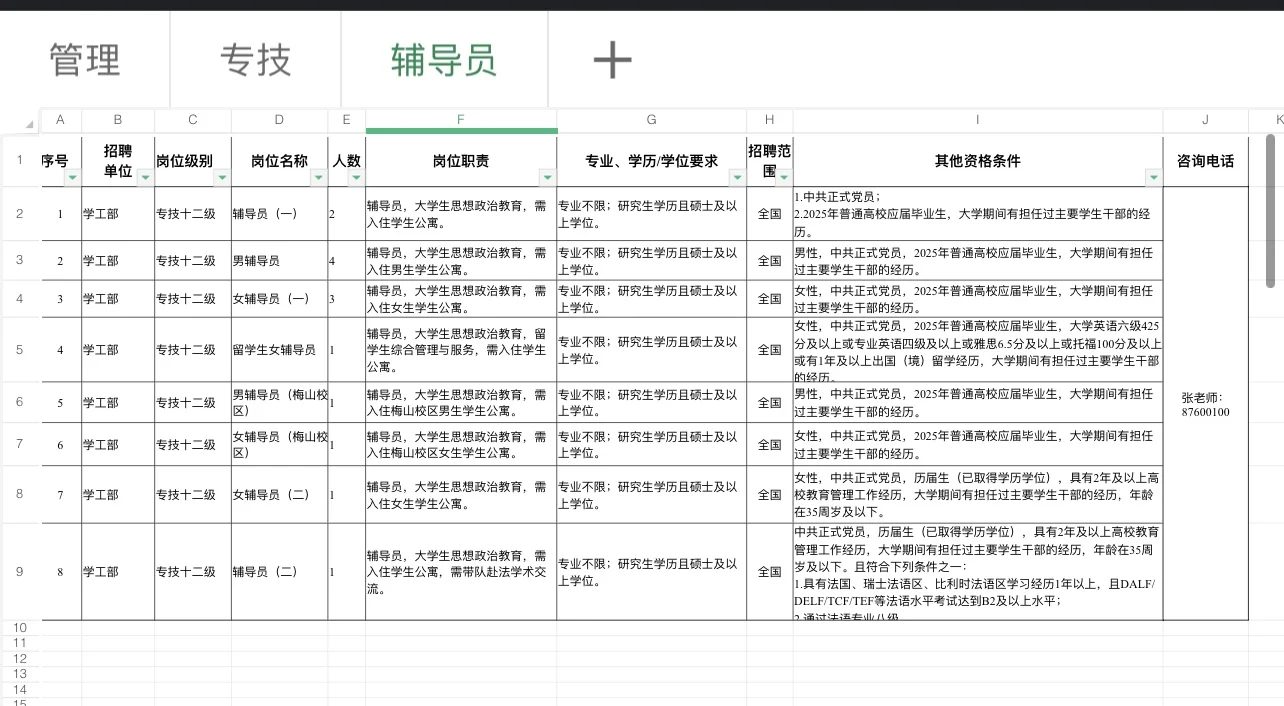
Task: Open the 序号 column filter dropdown
Action: pyautogui.click(x=72, y=178)
